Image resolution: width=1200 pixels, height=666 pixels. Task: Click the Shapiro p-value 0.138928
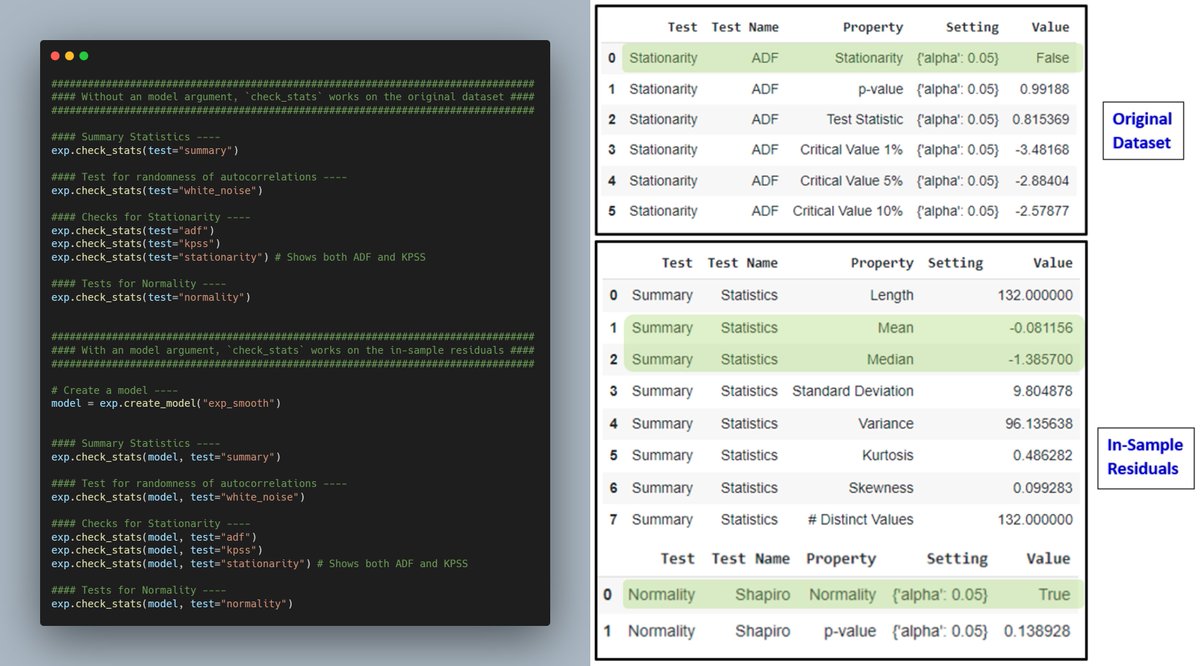tap(1038, 631)
